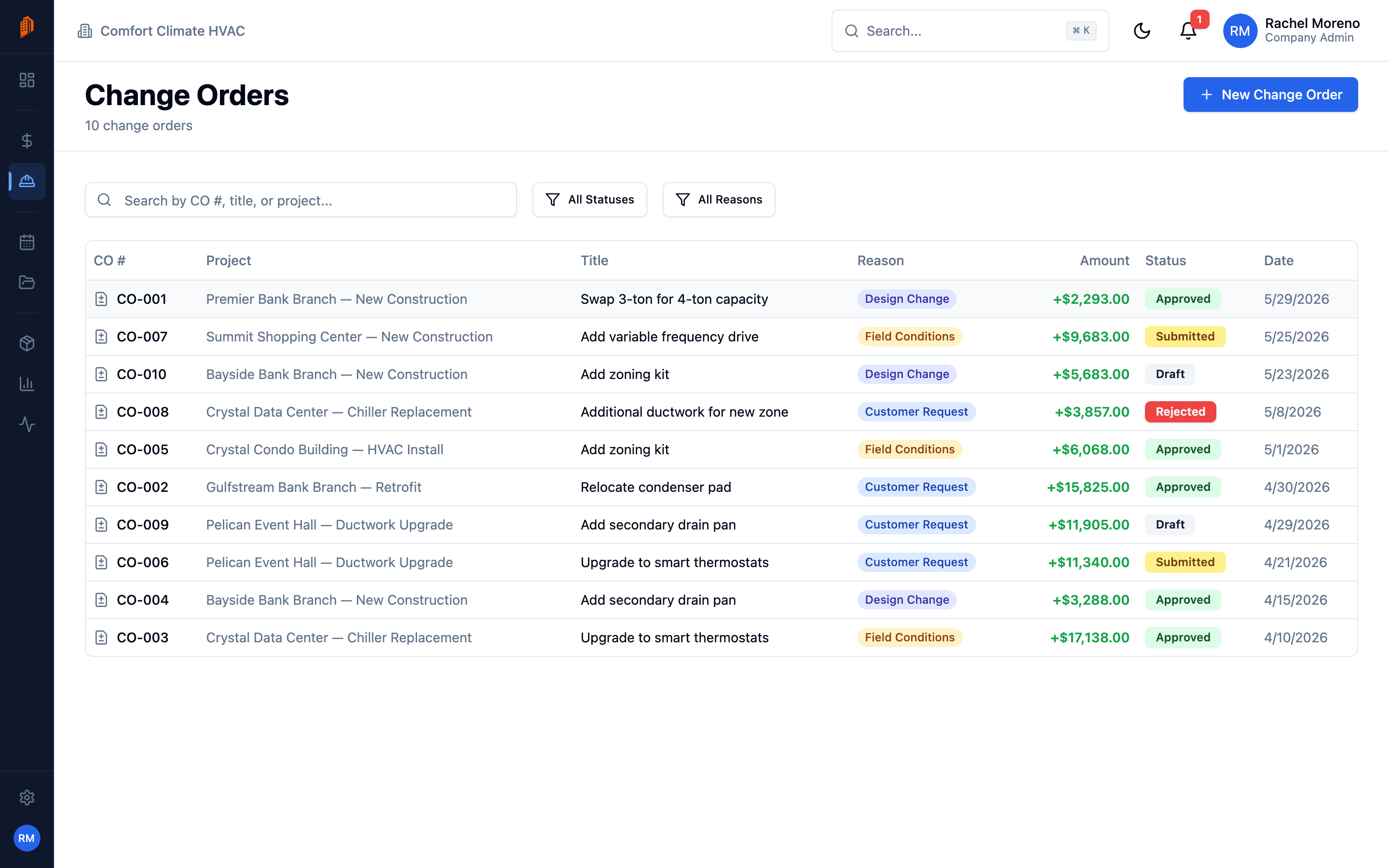Image resolution: width=1389 pixels, height=868 pixels.
Task: Click Comfort Climate HVAC company name
Action: coord(173,31)
